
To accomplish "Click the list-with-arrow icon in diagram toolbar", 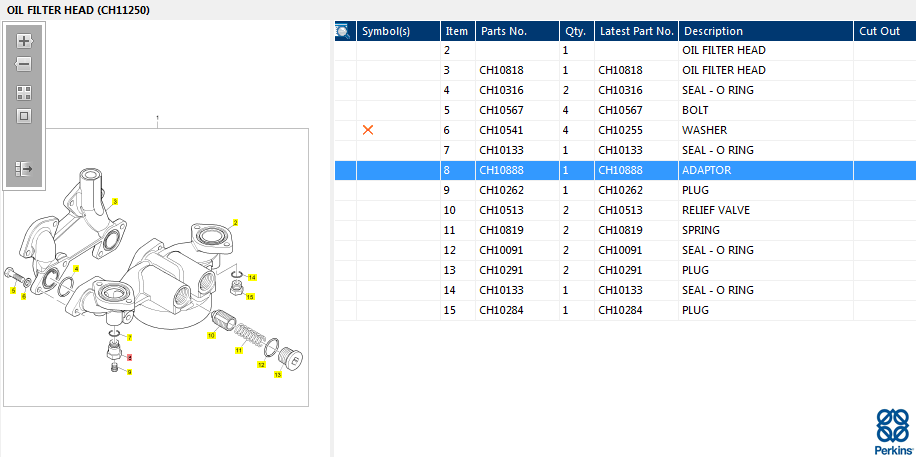I will [23, 169].
